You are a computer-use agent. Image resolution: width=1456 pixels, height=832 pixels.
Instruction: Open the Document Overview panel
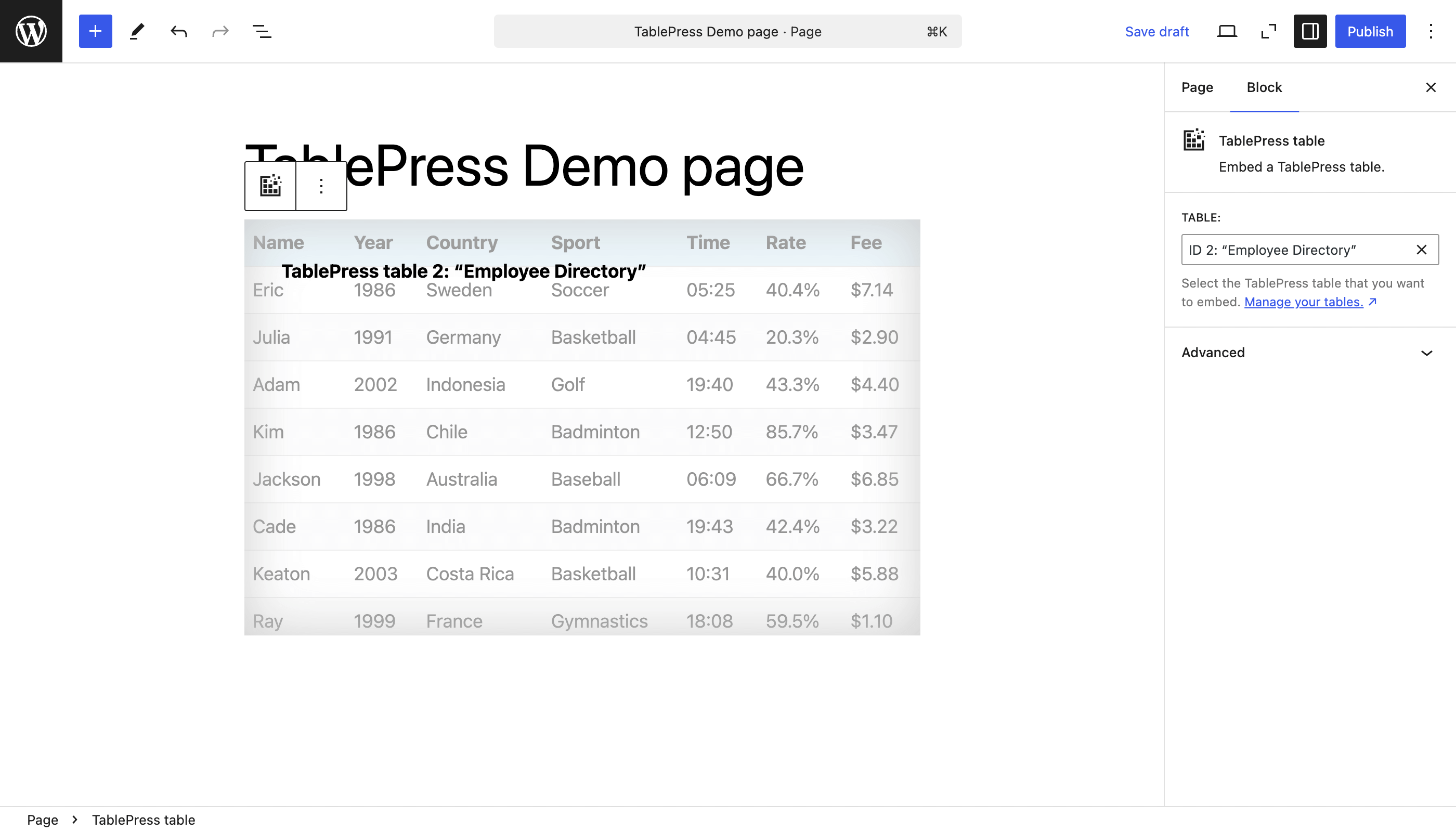tap(261, 31)
